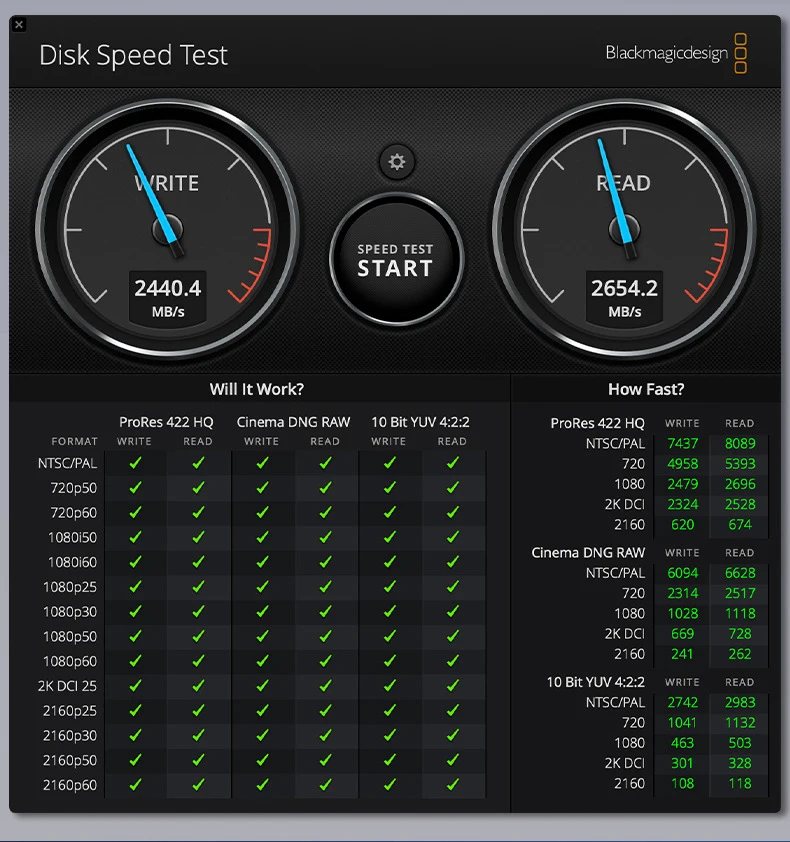Select Cinema DNG 2K DCI read value 728
Screen dimensions: 790x842
pos(740,634)
